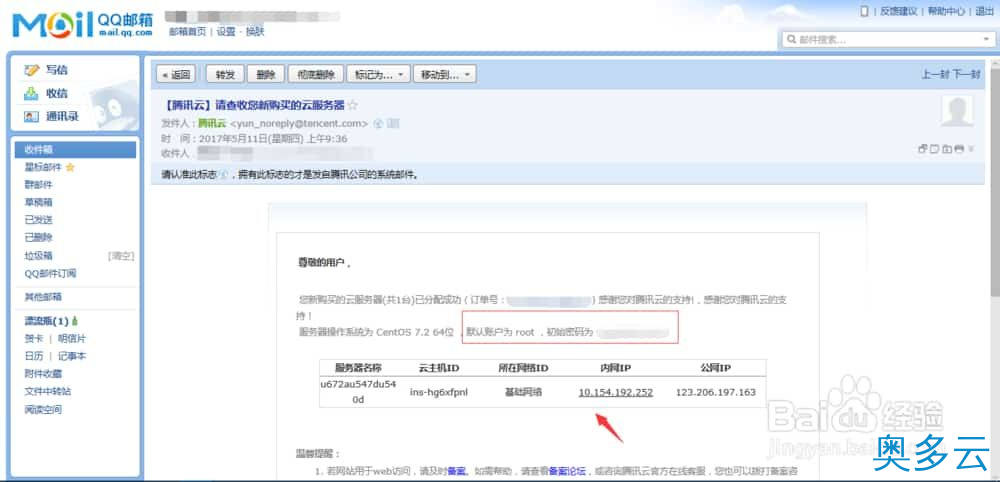Open the 通讯录 contacts entry
This screenshot has height=482, width=1000.
(x=52, y=117)
